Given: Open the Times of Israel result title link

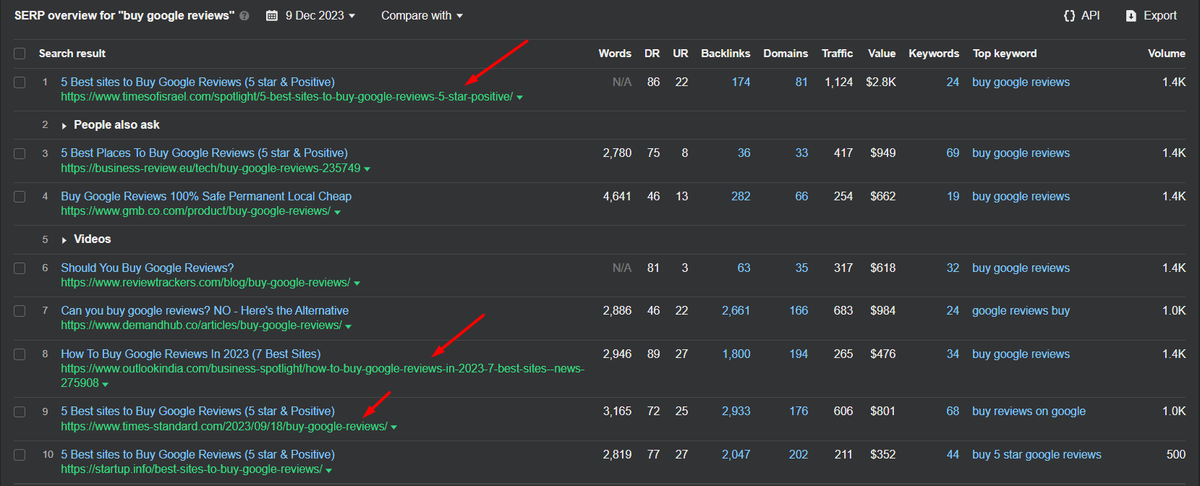Looking at the screenshot, I should point(198,82).
